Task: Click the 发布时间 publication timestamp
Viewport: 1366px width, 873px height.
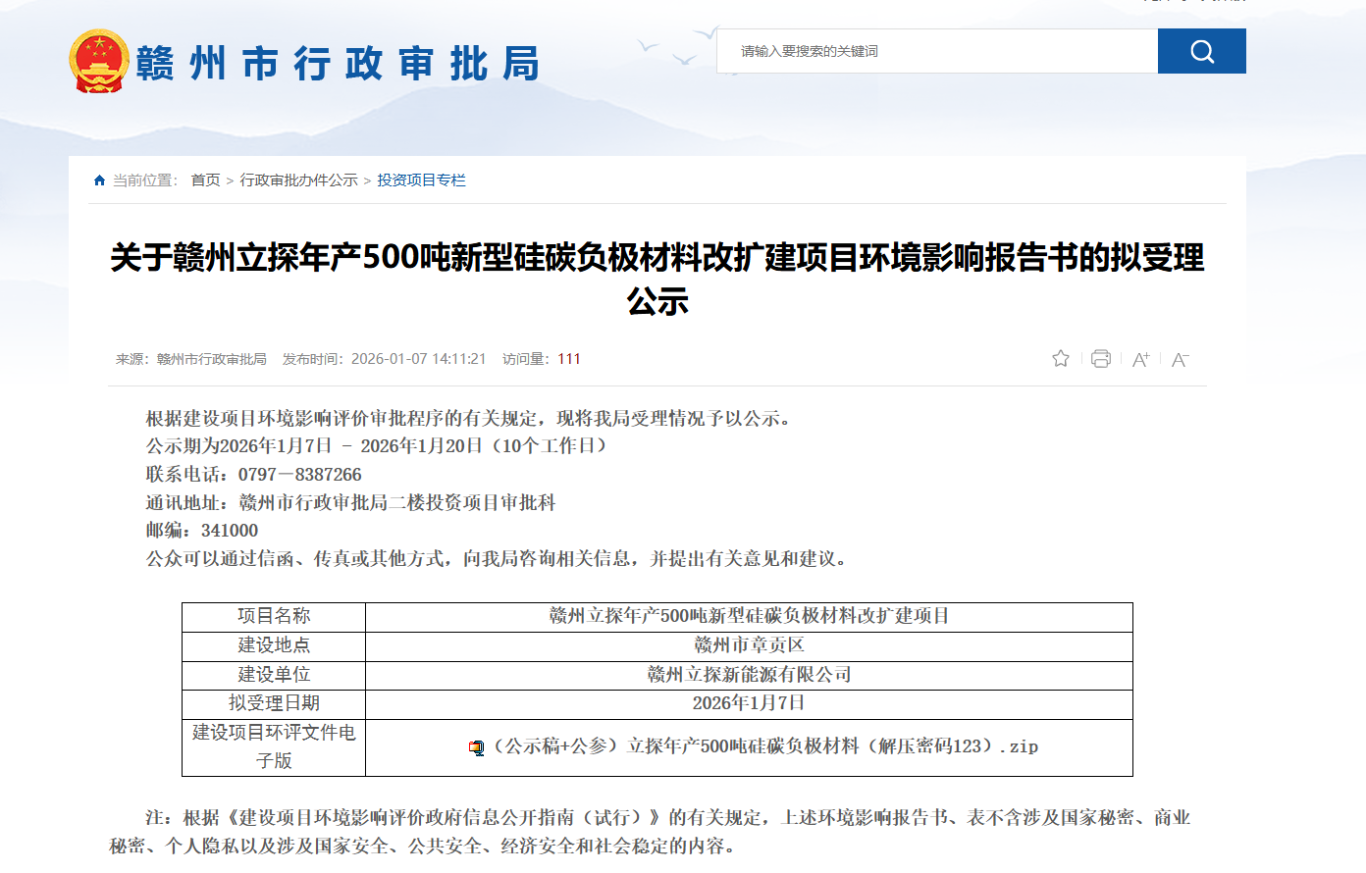Action: 418,359
